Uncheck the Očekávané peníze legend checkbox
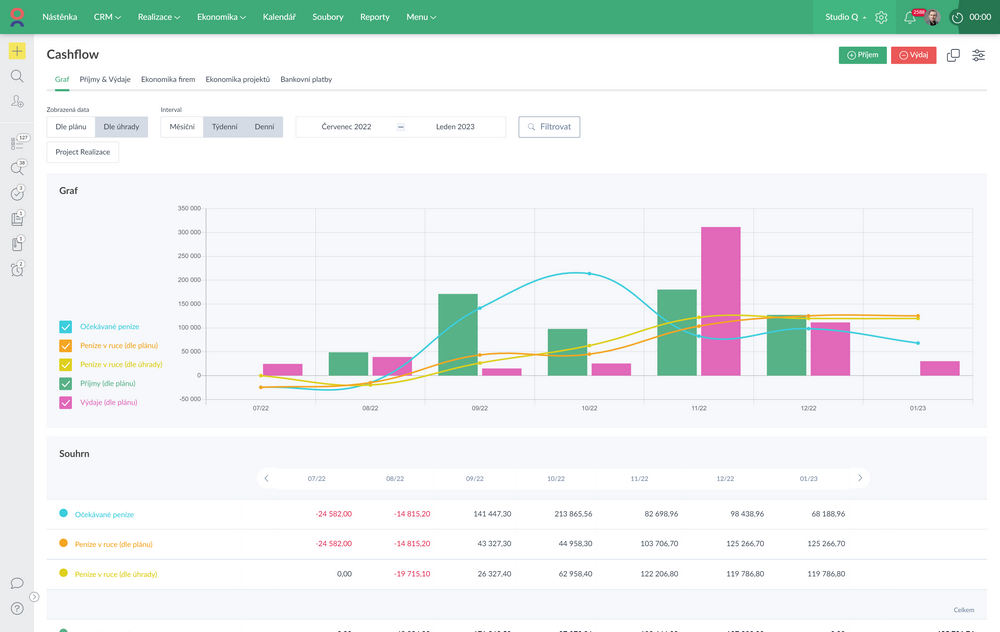Image resolution: width=1000 pixels, height=632 pixels. 66,327
